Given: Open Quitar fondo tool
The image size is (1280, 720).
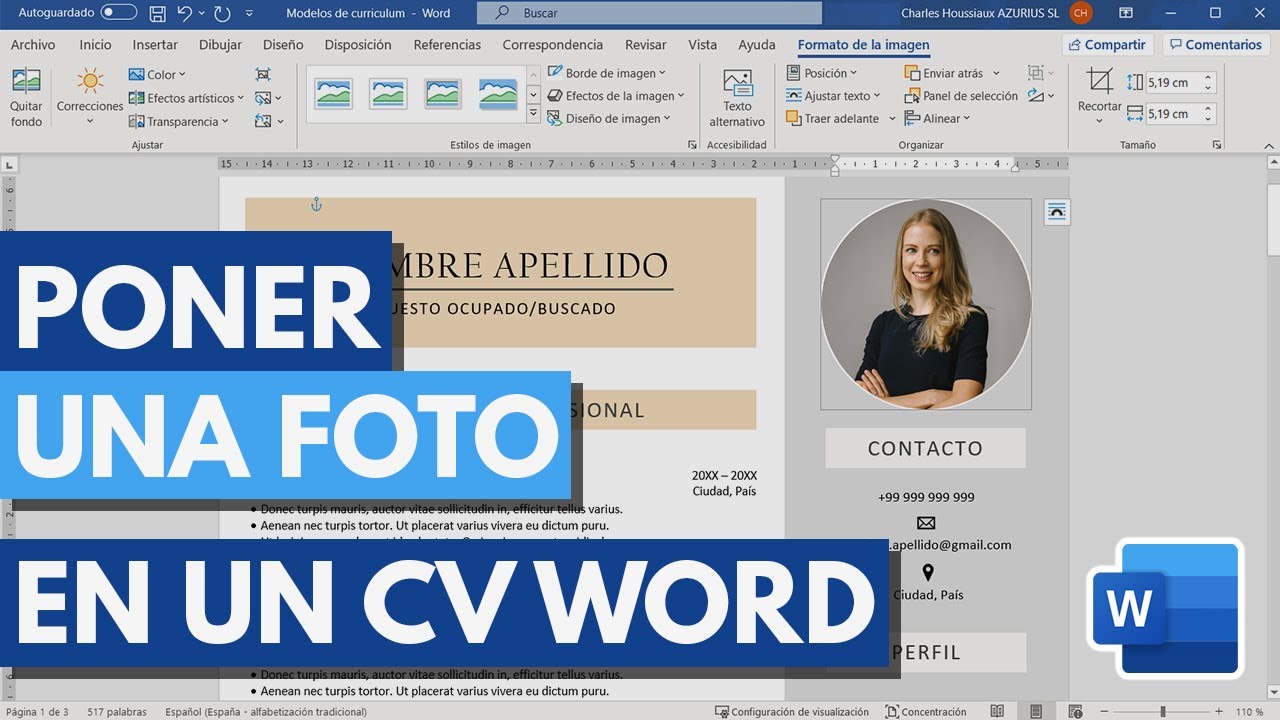Looking at the screenshot, I should pos(26,98).
